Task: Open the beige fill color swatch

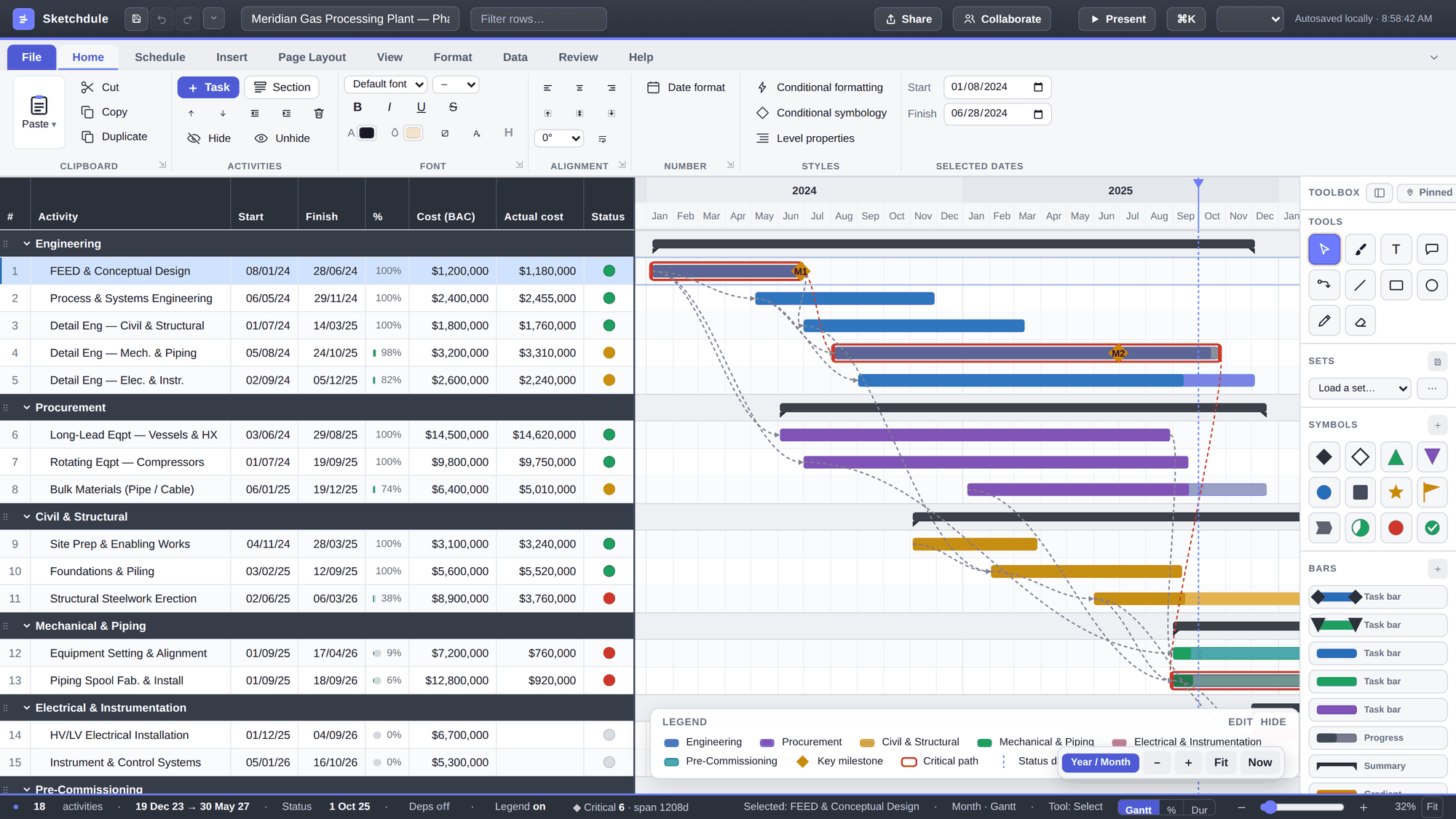Action: pyautogui.click(x=414, y=132)
